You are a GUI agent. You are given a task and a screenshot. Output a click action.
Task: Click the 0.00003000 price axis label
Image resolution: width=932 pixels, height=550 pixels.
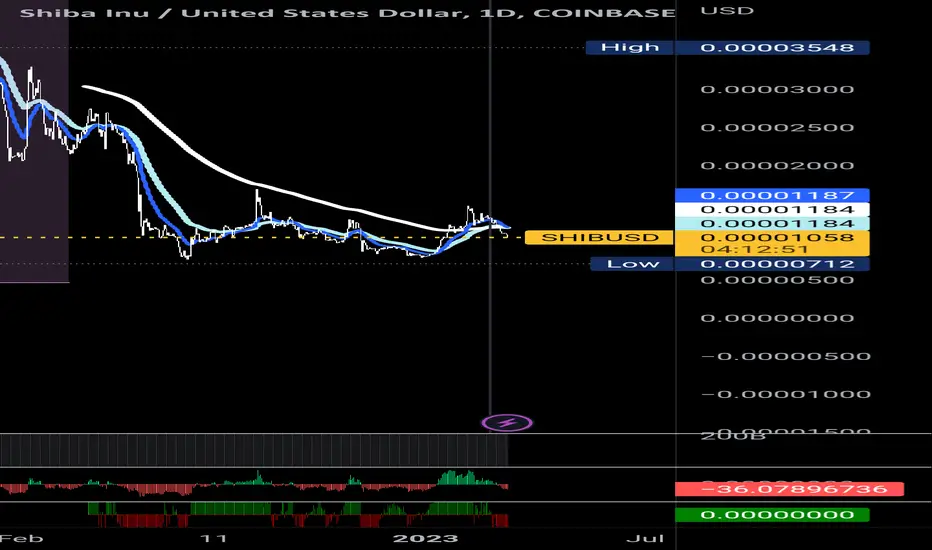[x=777, y=89]
